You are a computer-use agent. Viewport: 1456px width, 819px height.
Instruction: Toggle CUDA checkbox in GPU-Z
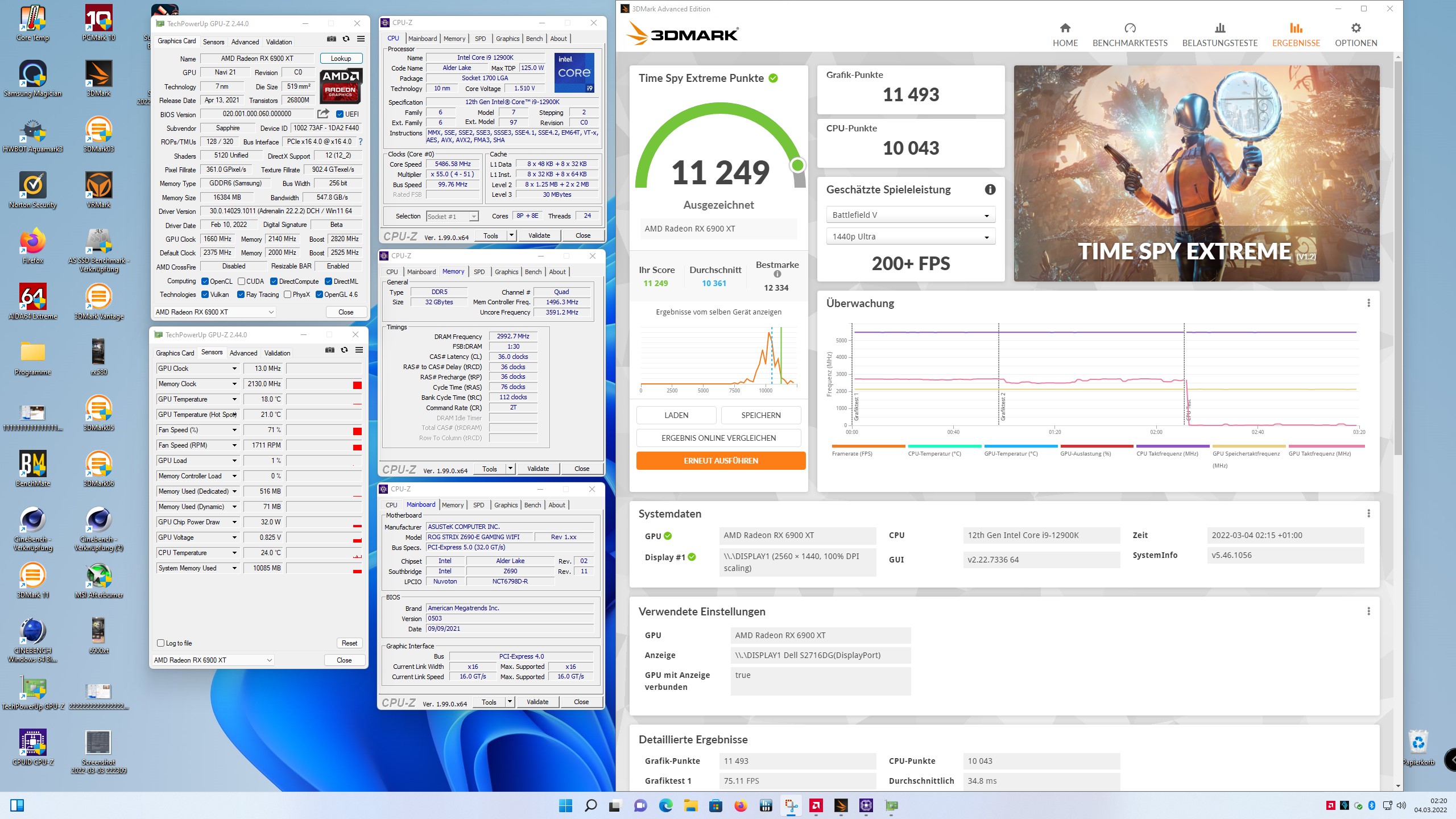[241, 282]
